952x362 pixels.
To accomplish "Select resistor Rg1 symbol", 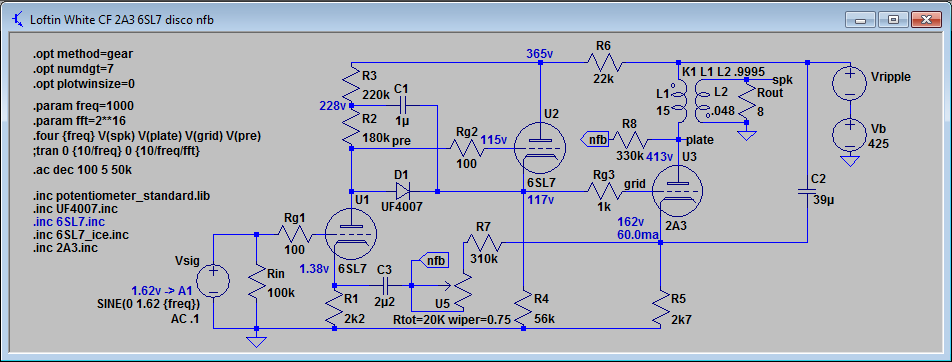I will pyautogui.click(x=295, y=234).
